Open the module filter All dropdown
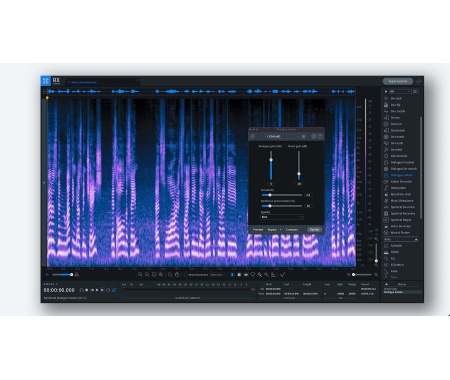Viewport: 450px width, 380px height. (400, 91)
